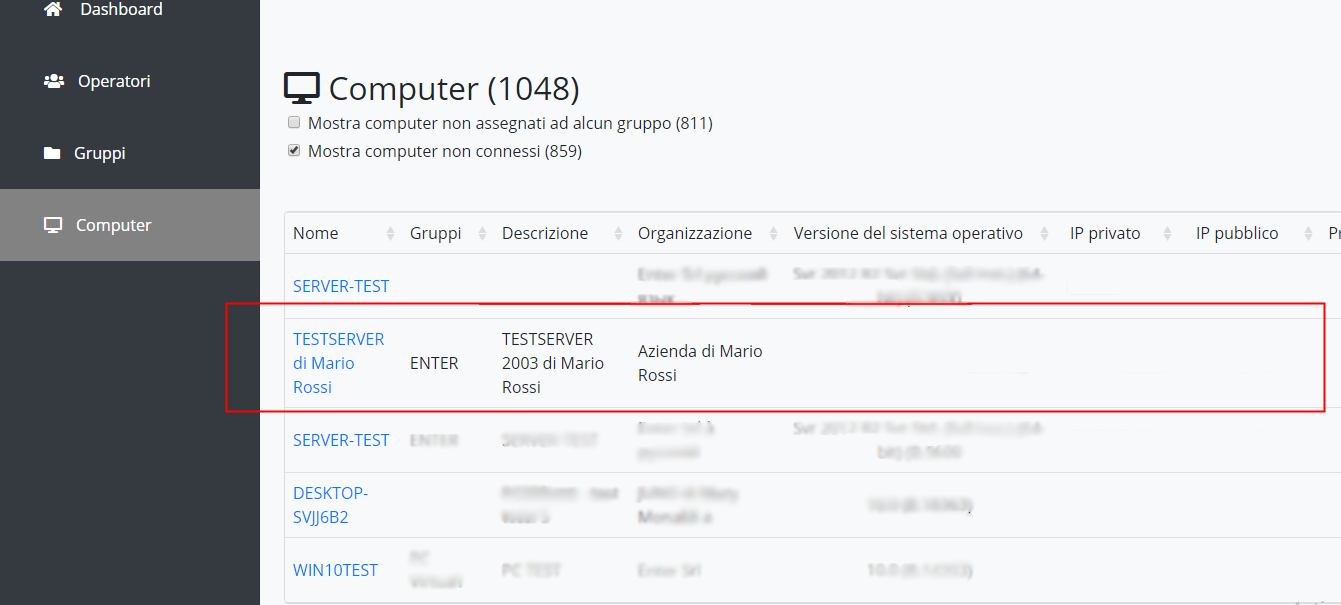The image size is (1341, 605).
Task: Click the Gruppi folder icon
Action: click(52, 153)
